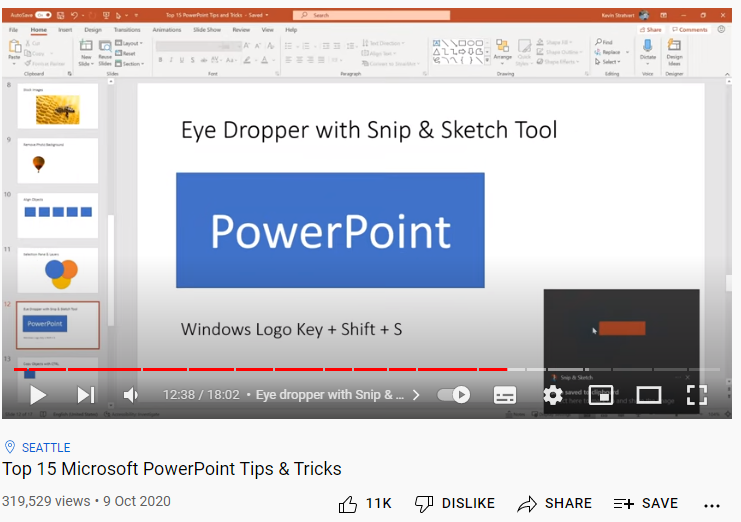Click the Dislike button
Screen dimensions: 741x522
pyautogui.click(x=453, y=503)
